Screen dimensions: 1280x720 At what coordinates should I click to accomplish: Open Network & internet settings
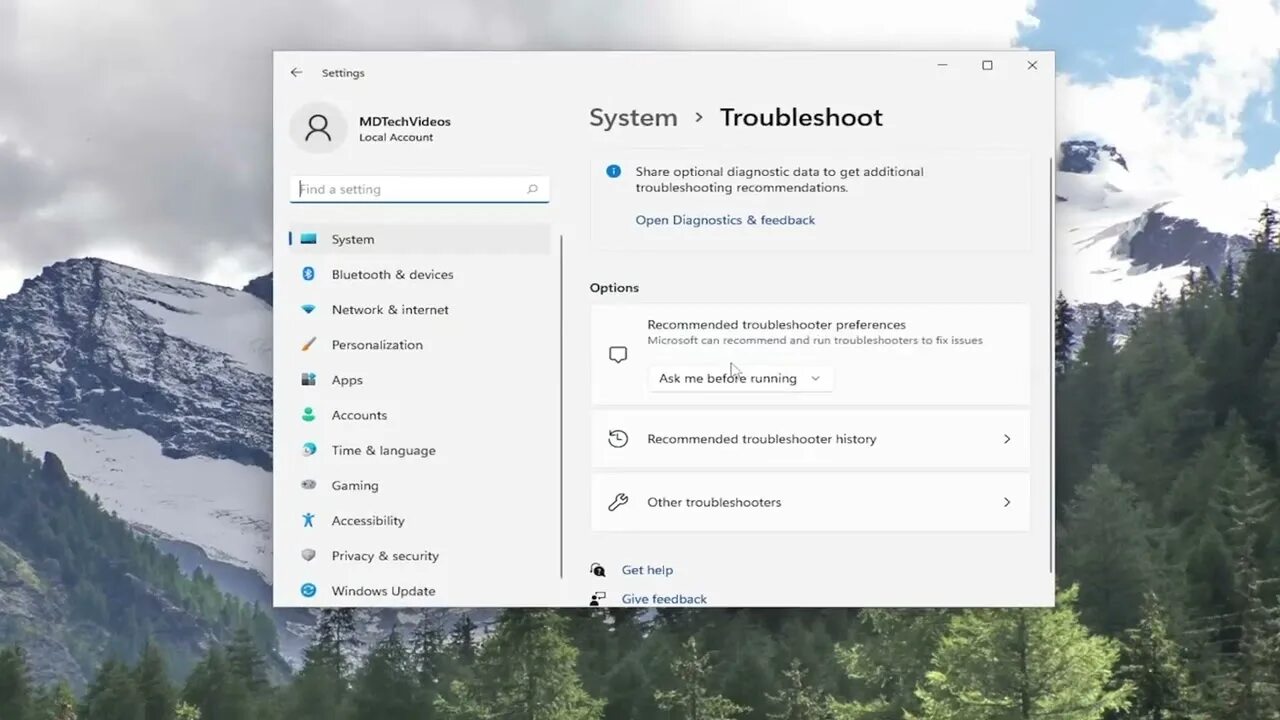420,310
